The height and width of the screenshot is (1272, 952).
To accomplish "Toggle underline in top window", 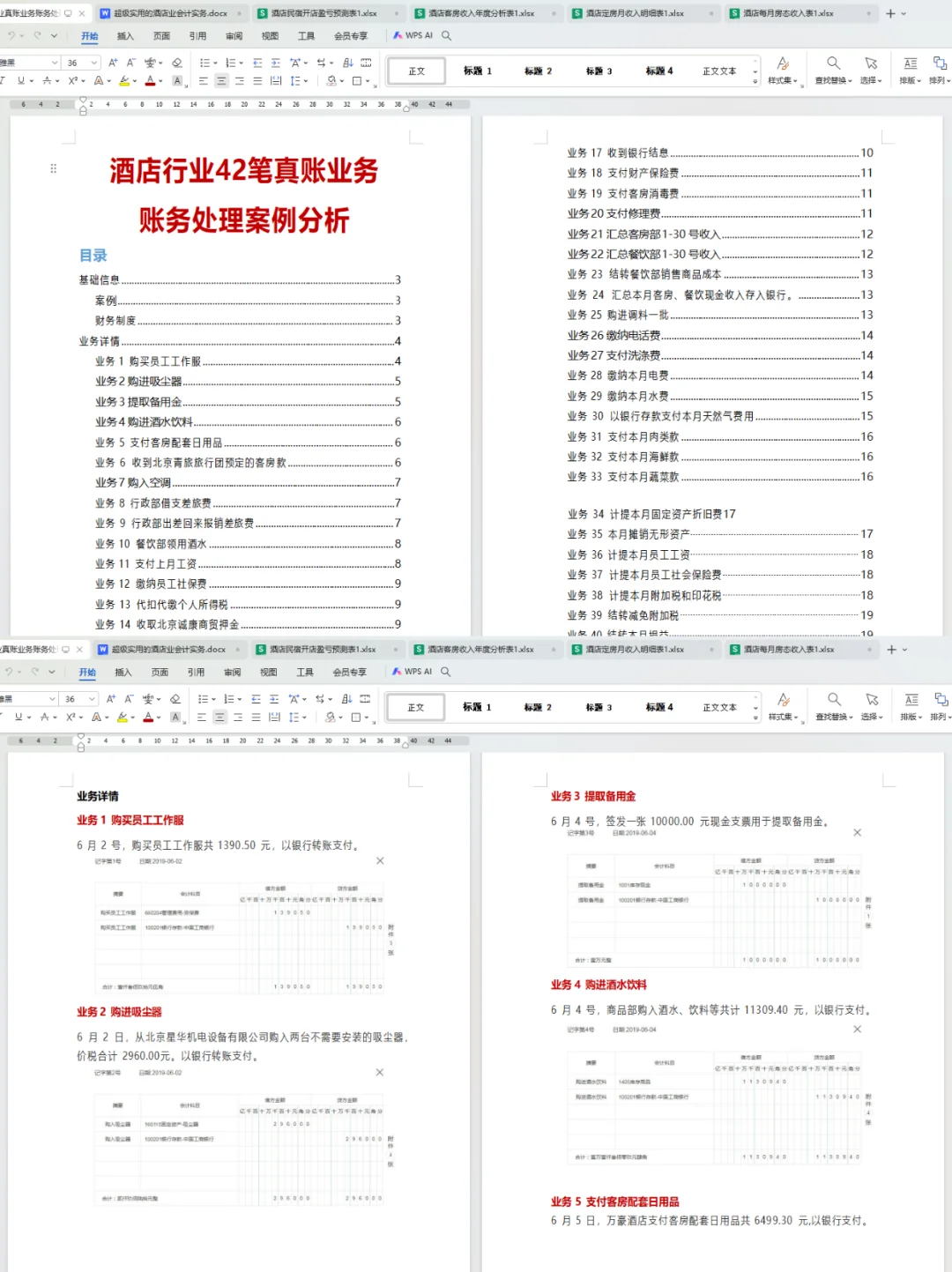I will (x=20, y=81).
